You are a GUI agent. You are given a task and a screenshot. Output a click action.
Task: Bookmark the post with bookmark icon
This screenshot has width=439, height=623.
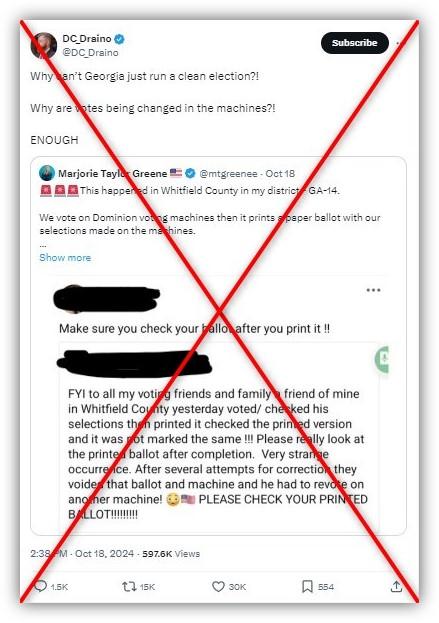point(307,586)
